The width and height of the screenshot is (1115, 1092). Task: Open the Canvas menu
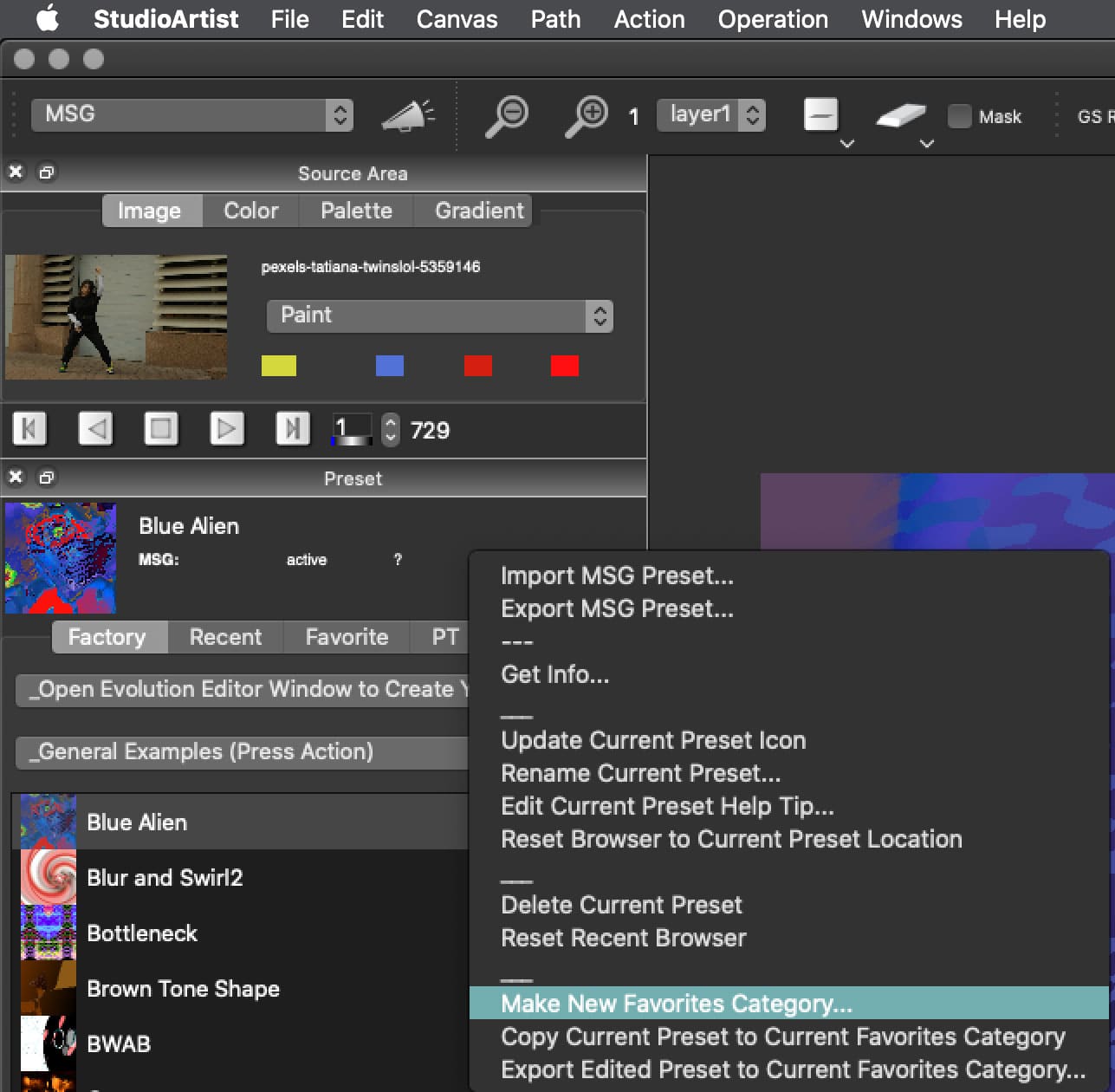click(x=457, y=19)
